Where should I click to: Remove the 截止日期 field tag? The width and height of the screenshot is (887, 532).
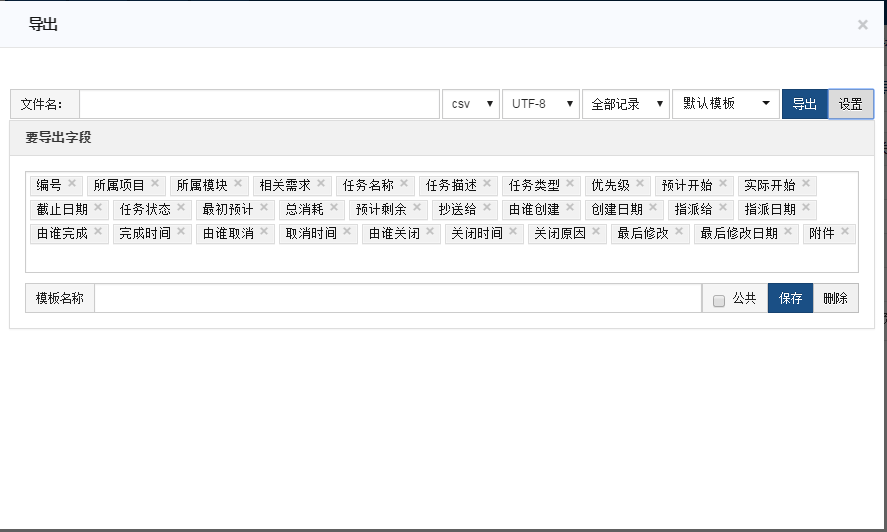(98, 207)
